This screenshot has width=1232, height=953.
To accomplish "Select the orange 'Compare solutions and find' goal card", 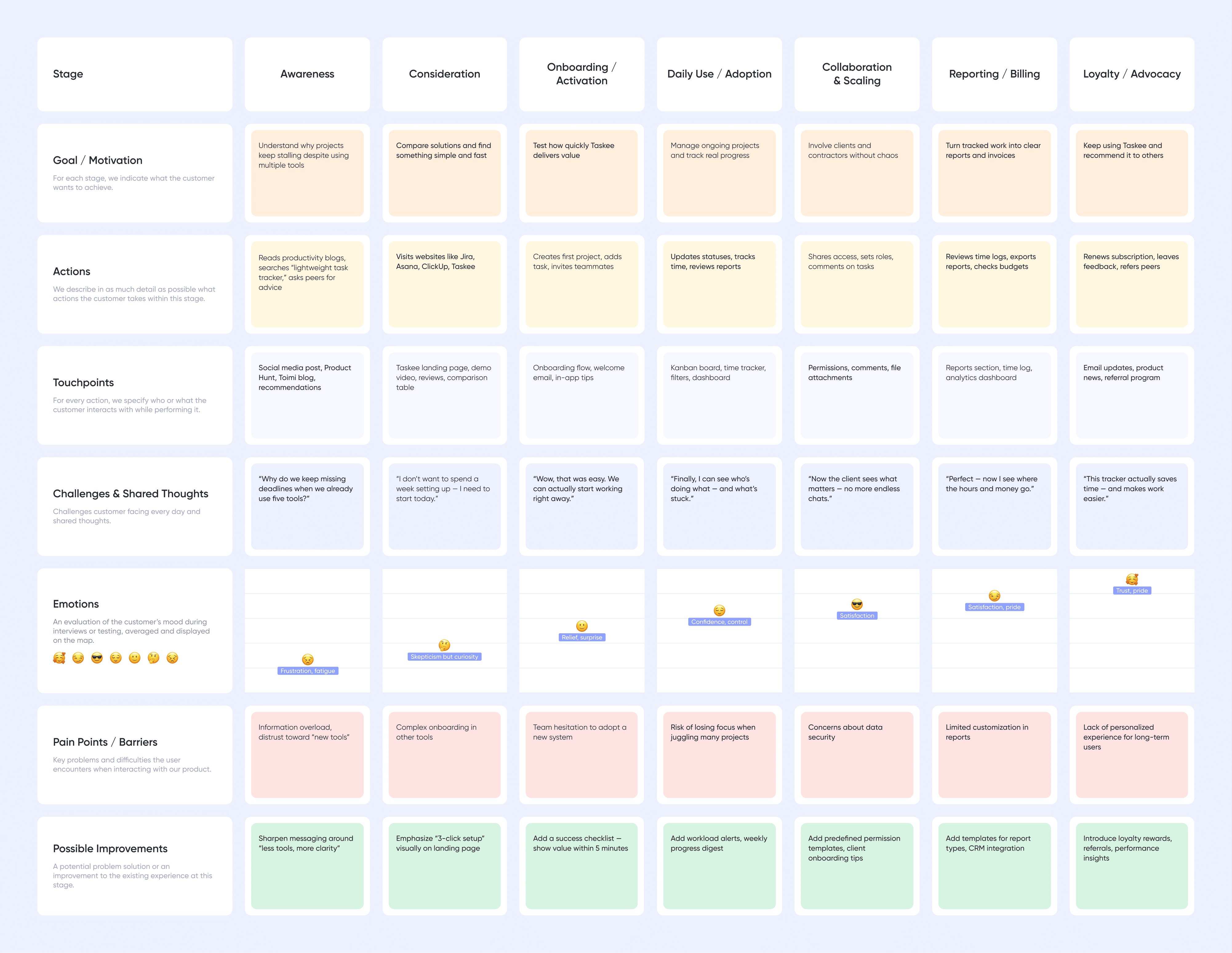I will (444, 173).
